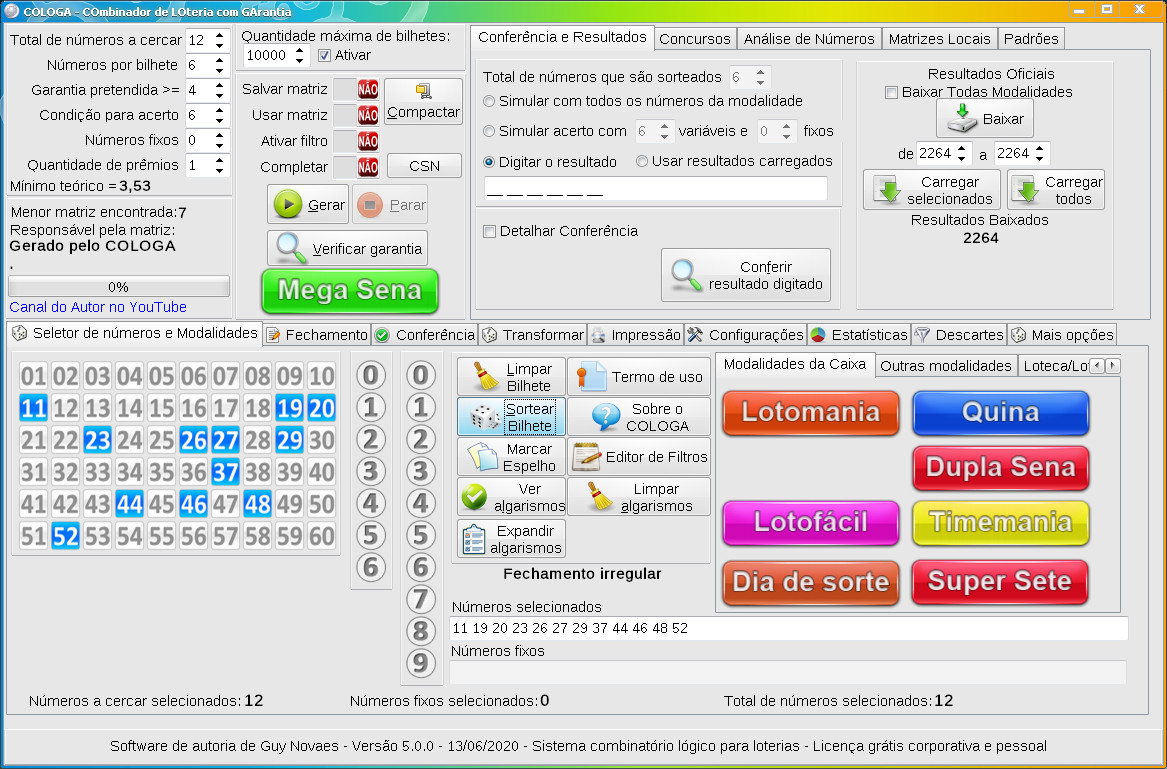The image size is (1167, 769).
Task: Click the Números fixos spinner
Action: 208,140
